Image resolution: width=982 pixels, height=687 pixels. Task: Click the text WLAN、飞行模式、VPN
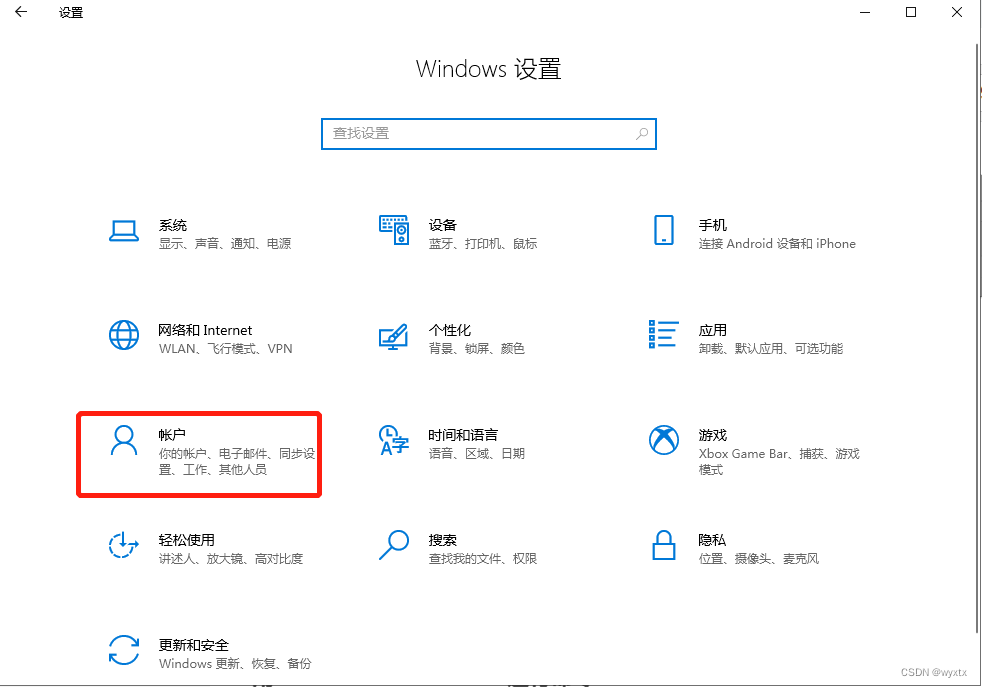(x=225, y=349)
